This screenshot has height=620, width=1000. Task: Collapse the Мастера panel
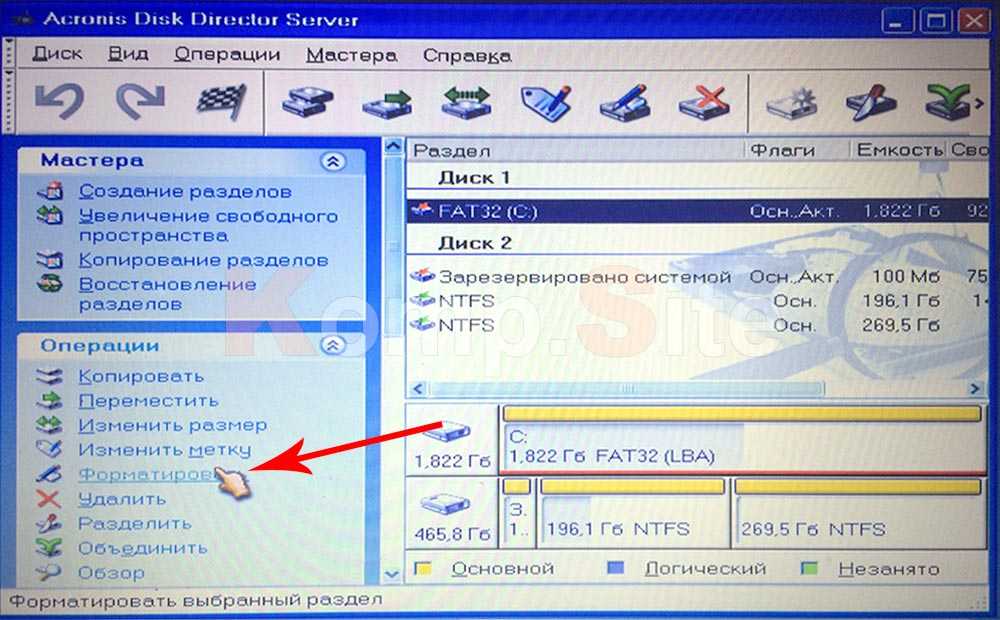332,161
